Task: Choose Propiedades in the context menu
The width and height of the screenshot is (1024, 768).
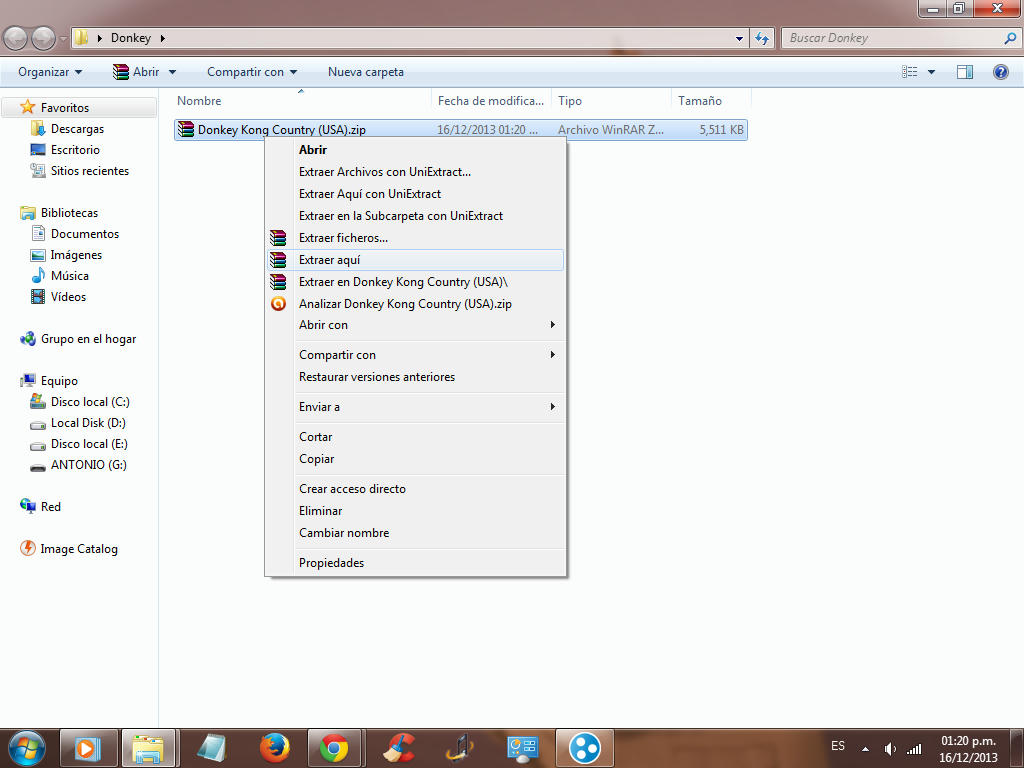Action: click(331, 563)
